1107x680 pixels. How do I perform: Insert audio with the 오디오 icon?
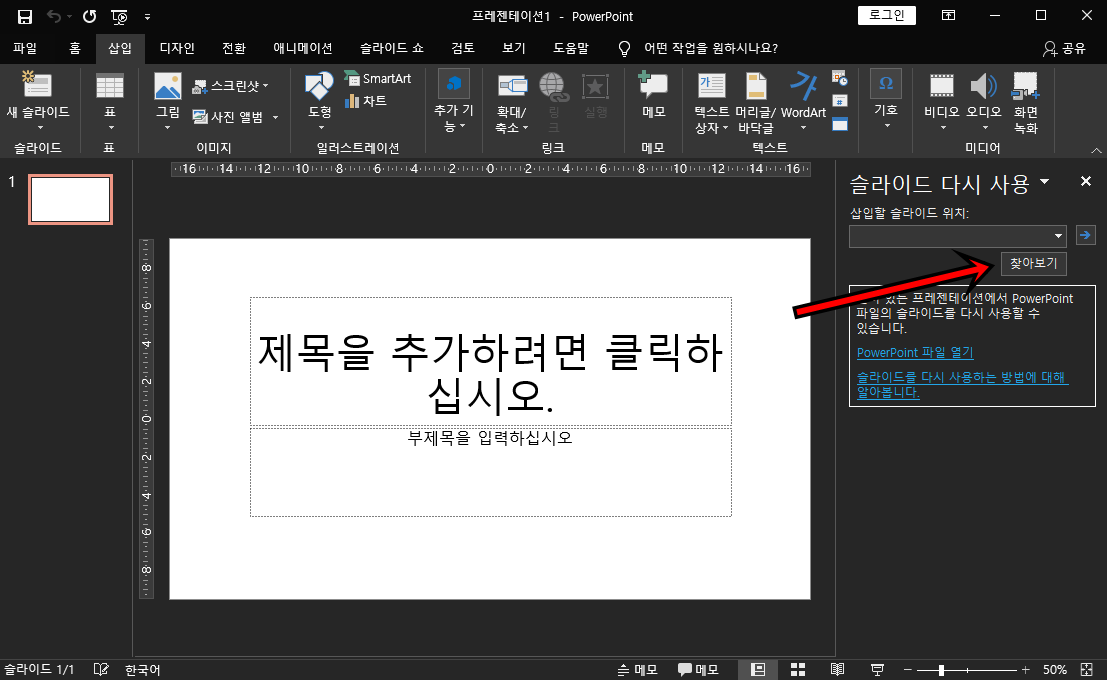coord(983,86)
